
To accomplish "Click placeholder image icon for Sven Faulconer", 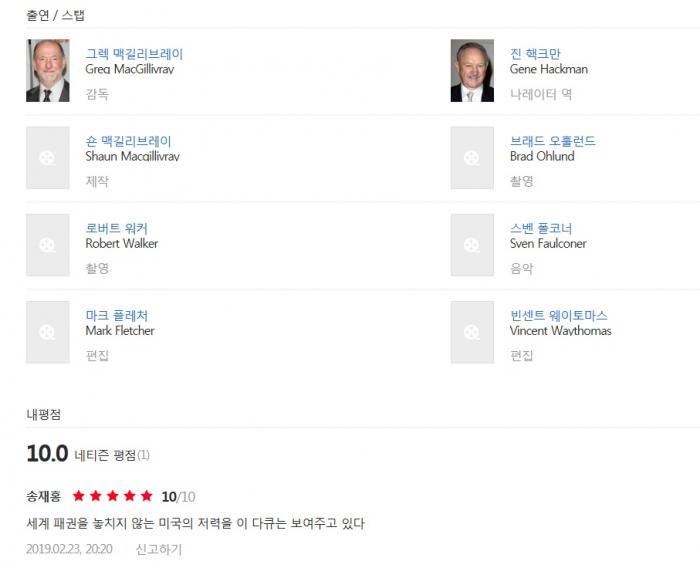I will point(472,245).
